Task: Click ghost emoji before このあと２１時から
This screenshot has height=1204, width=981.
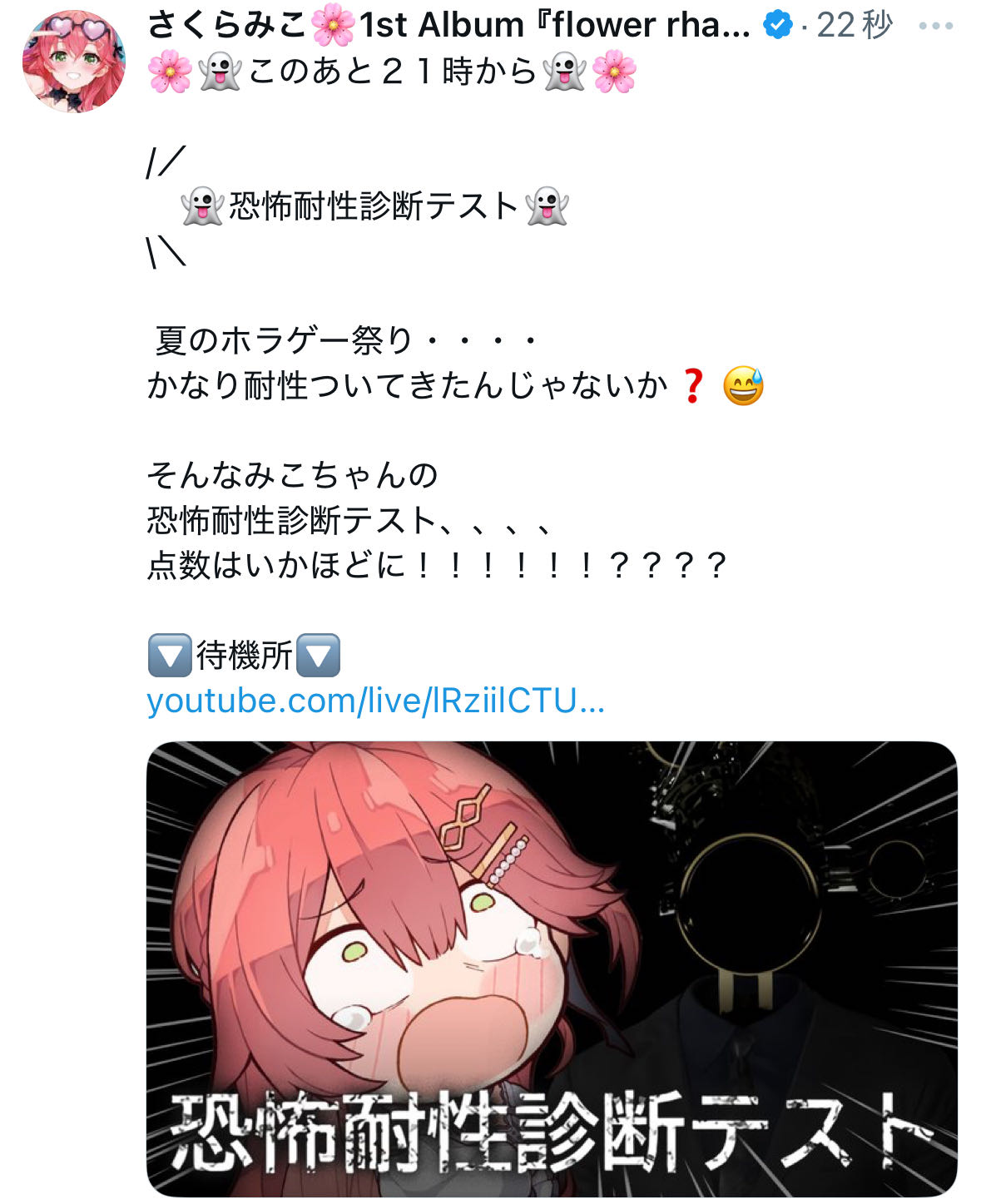Action: coord(220,72)
